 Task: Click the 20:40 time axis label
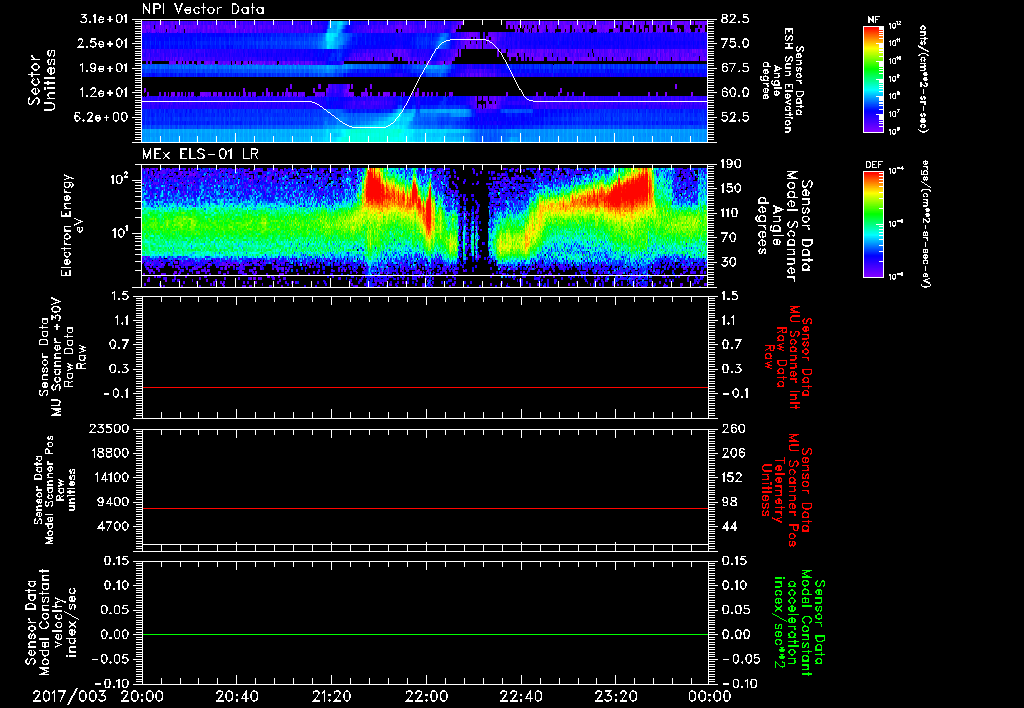click(236, 696)
